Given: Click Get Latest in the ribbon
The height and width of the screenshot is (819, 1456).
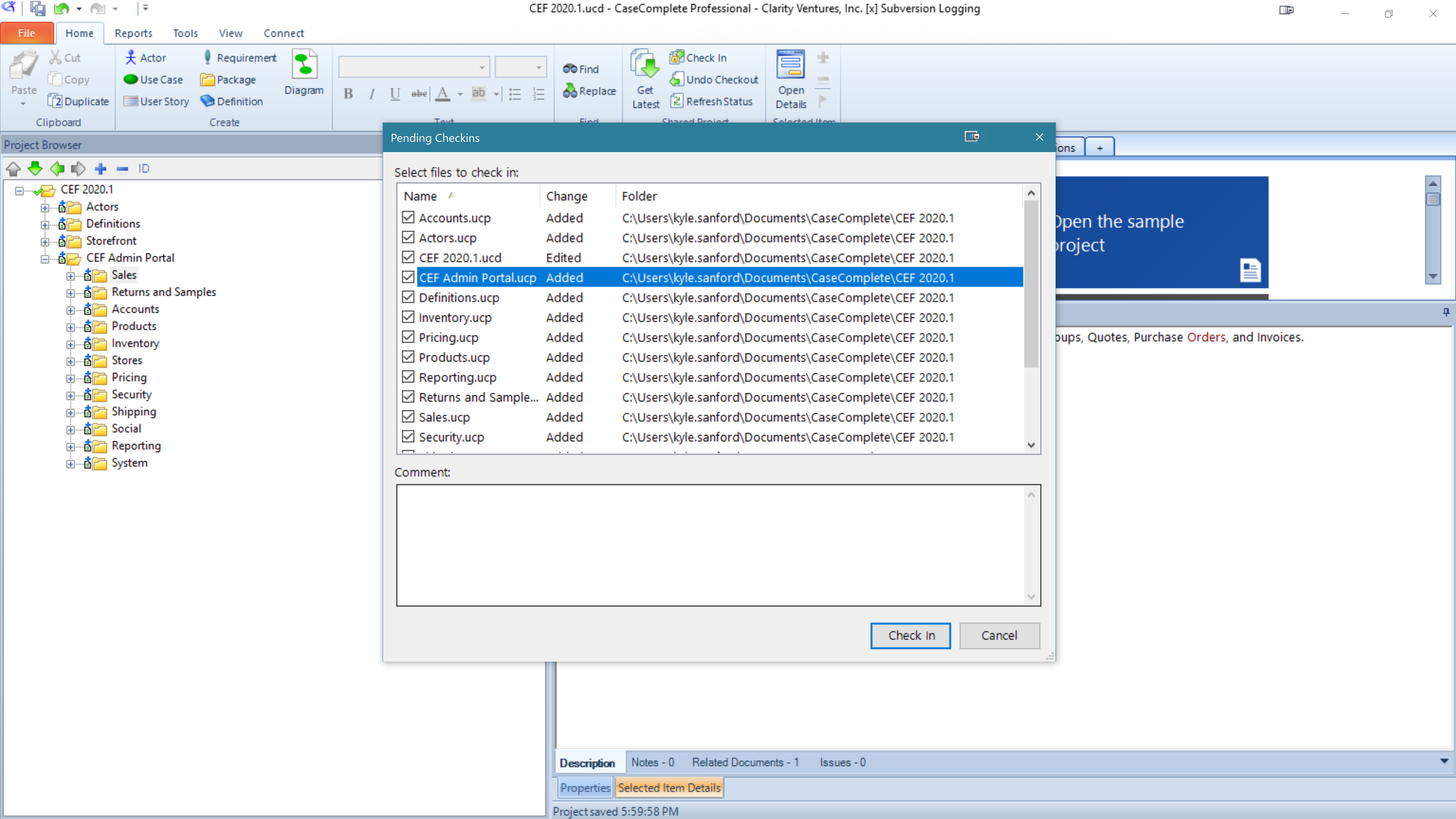Looking at the screenshot, I should (x=646, y=80).
